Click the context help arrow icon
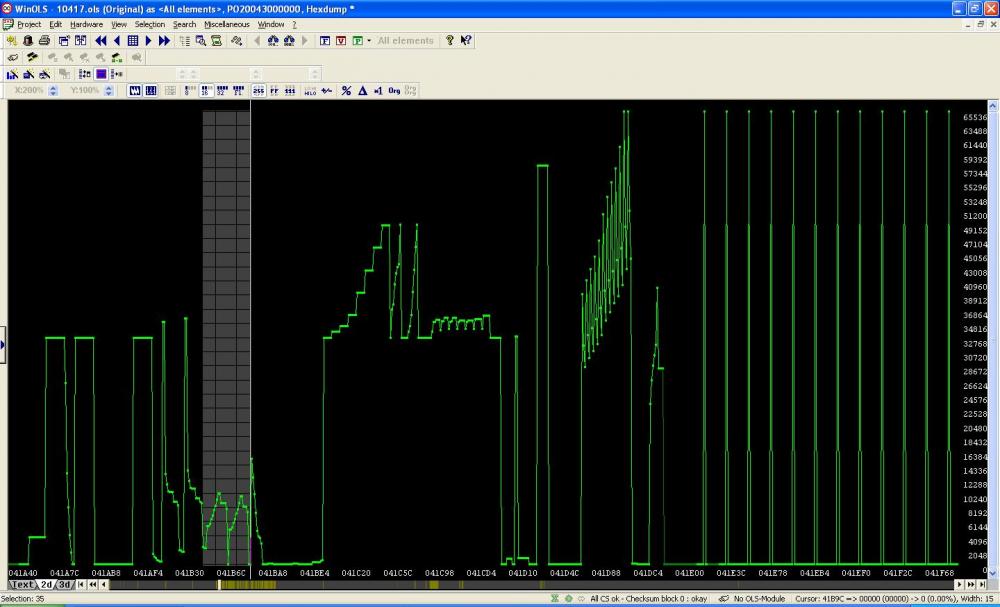Viewport: 1000px width, 607px height. click(466, 41)
